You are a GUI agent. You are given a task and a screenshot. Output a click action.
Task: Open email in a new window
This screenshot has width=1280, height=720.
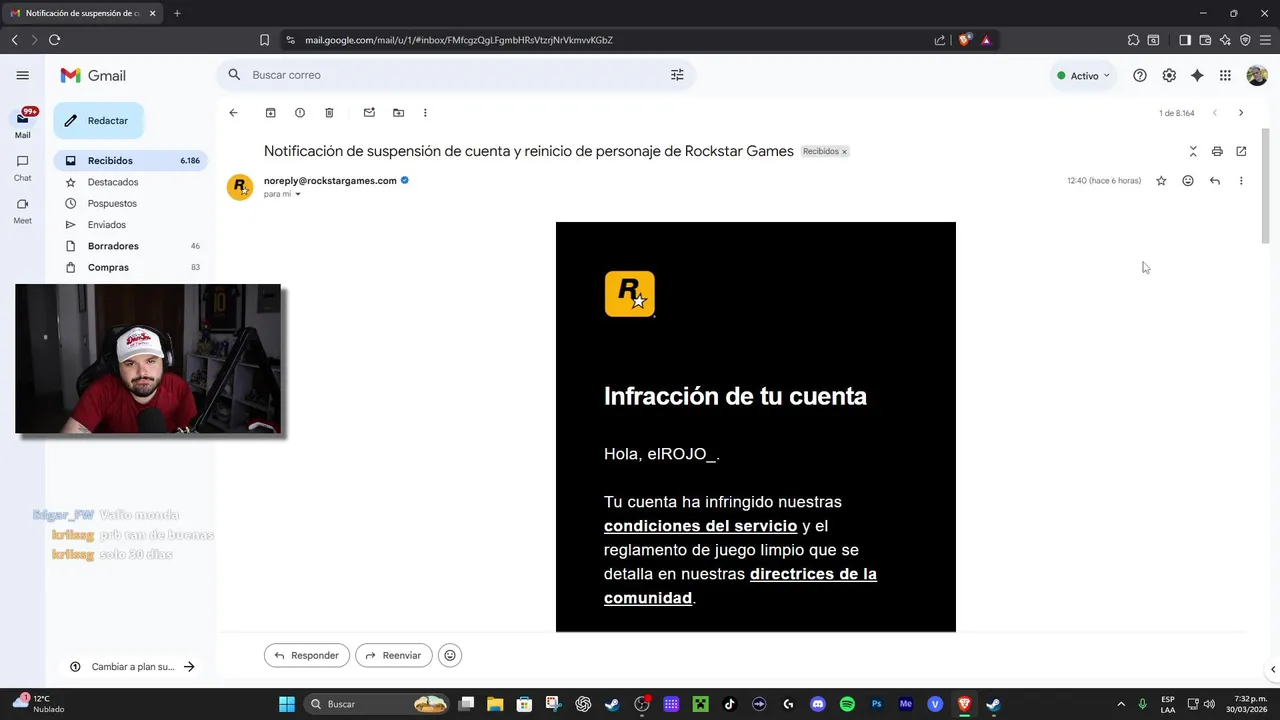click(1241, 152)
